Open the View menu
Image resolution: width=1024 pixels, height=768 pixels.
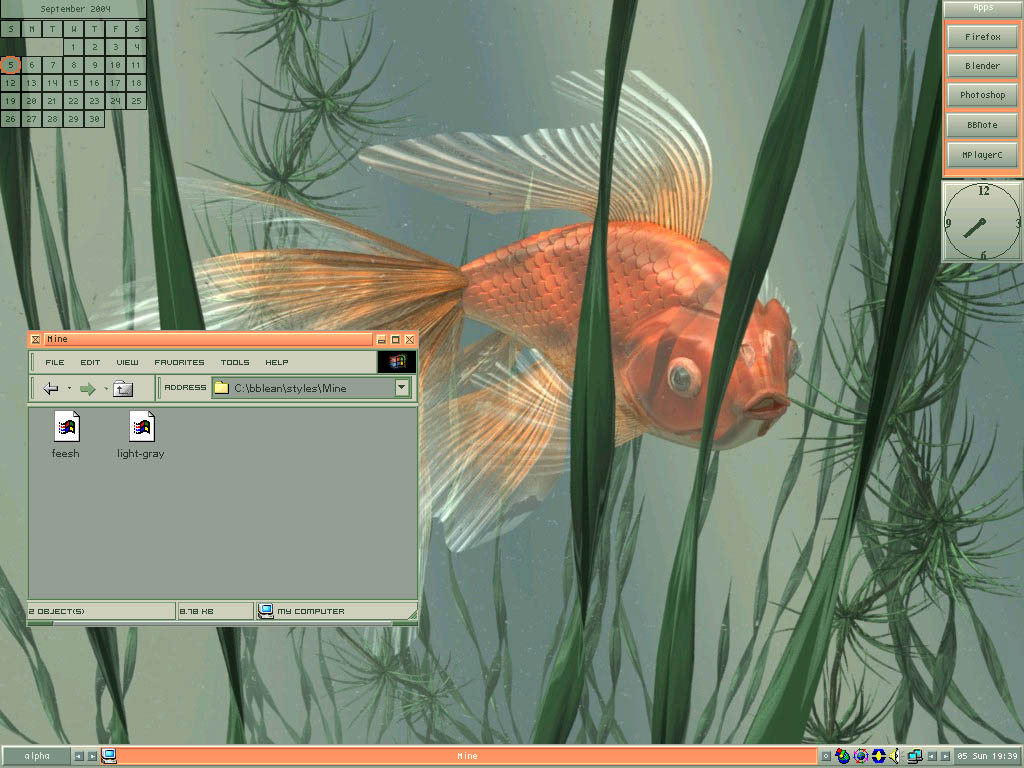[x=127, y=362]
